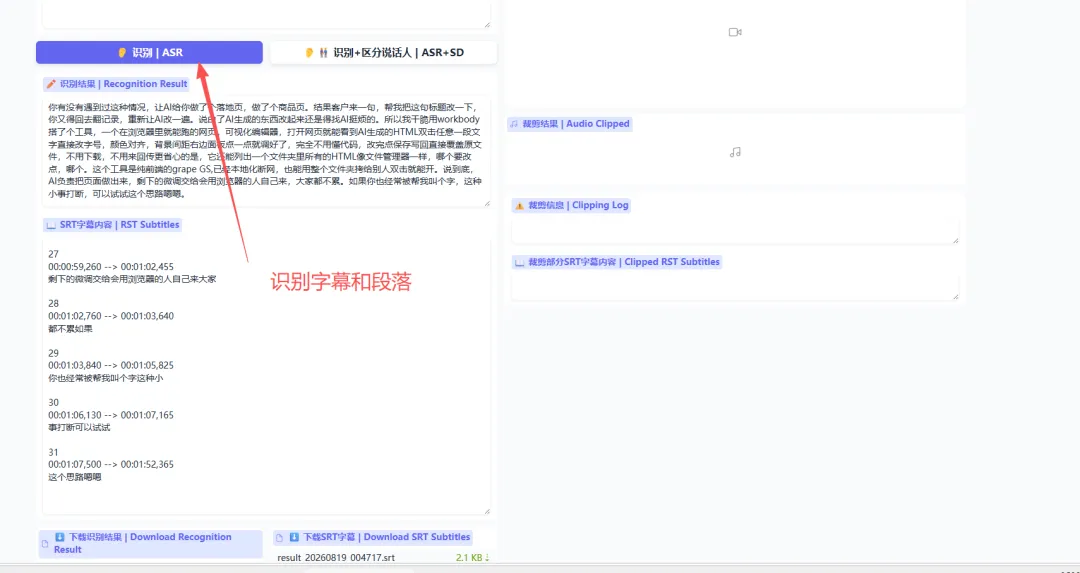The image size is (1080, 573).
Task: Click the pencil icon beside Recognition Result
Action: coord(51,84)
